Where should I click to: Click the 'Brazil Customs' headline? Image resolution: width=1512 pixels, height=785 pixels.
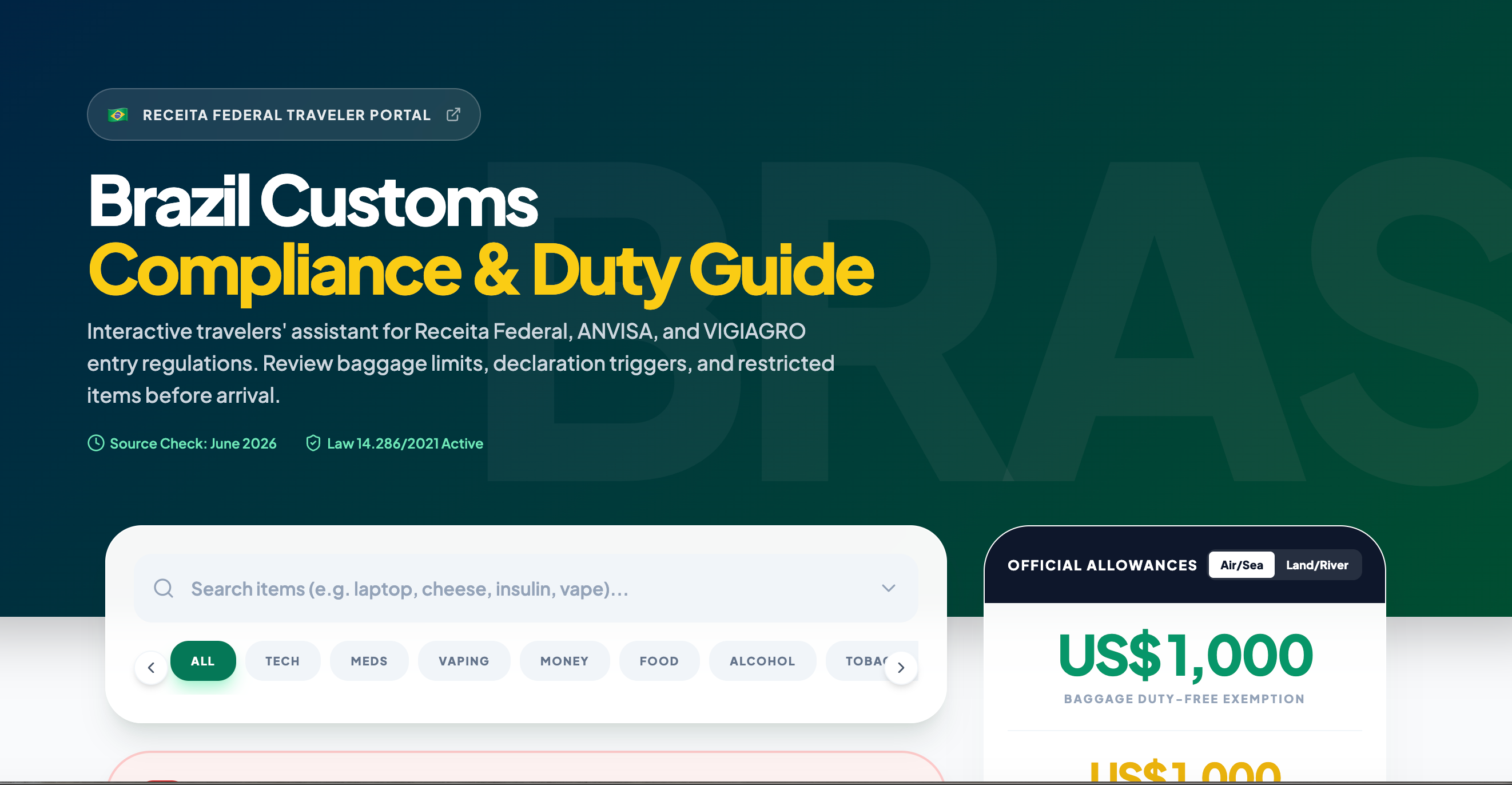pyautogui.click(x=313, y=200)
